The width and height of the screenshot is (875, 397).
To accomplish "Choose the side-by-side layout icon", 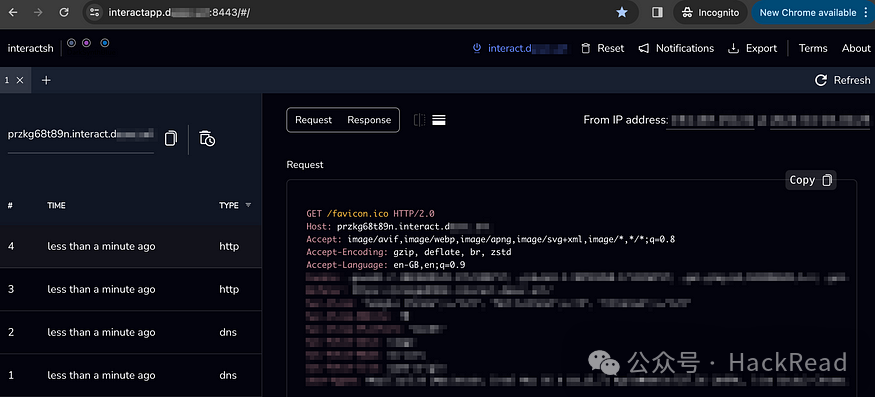I will pyautogui.click(x=420, y=120).
